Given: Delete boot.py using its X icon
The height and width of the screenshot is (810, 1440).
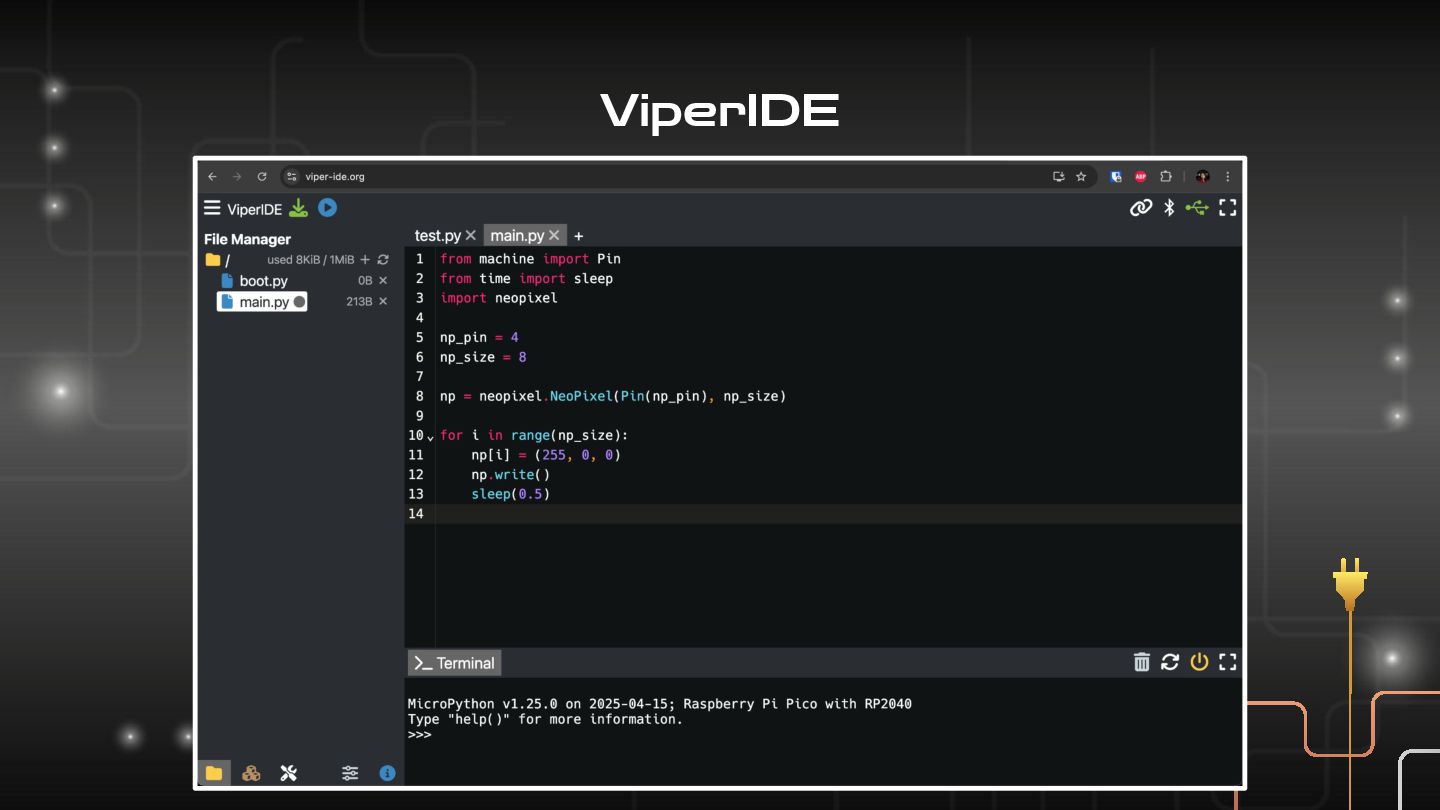Looking at the screenshot, I should coord(383,281).
